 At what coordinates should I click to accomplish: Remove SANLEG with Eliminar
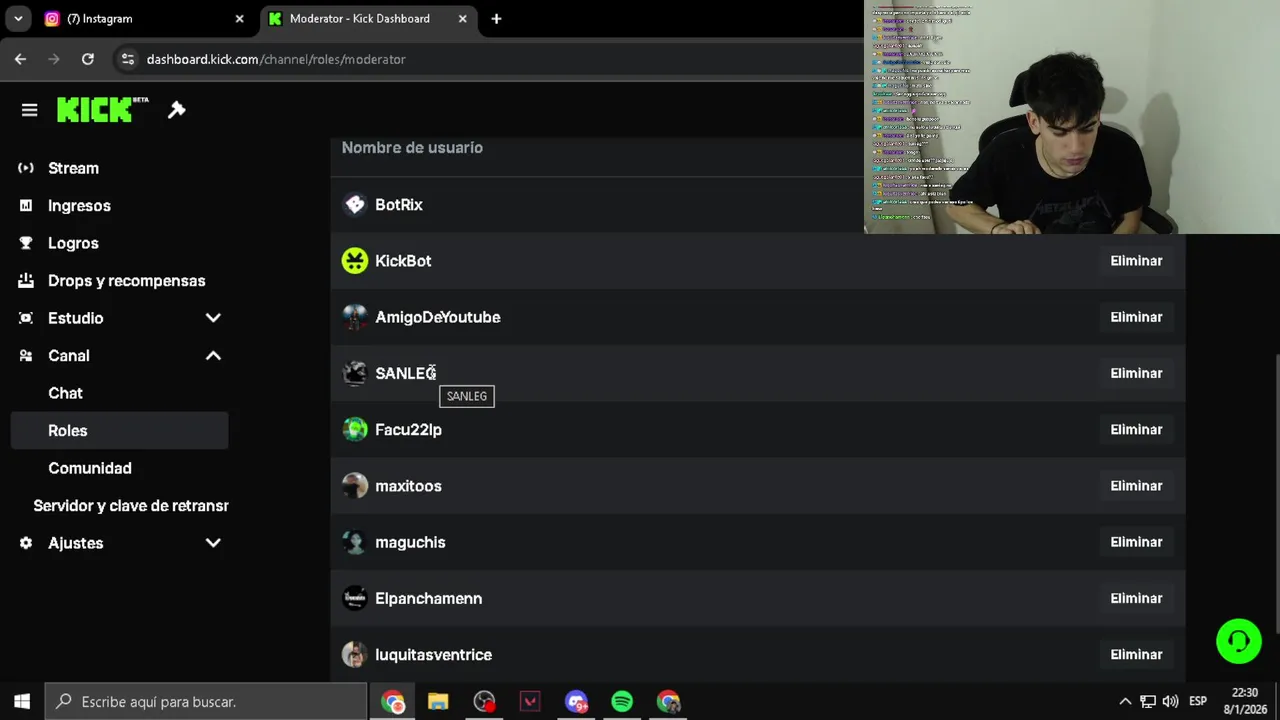coord(1136,373)
